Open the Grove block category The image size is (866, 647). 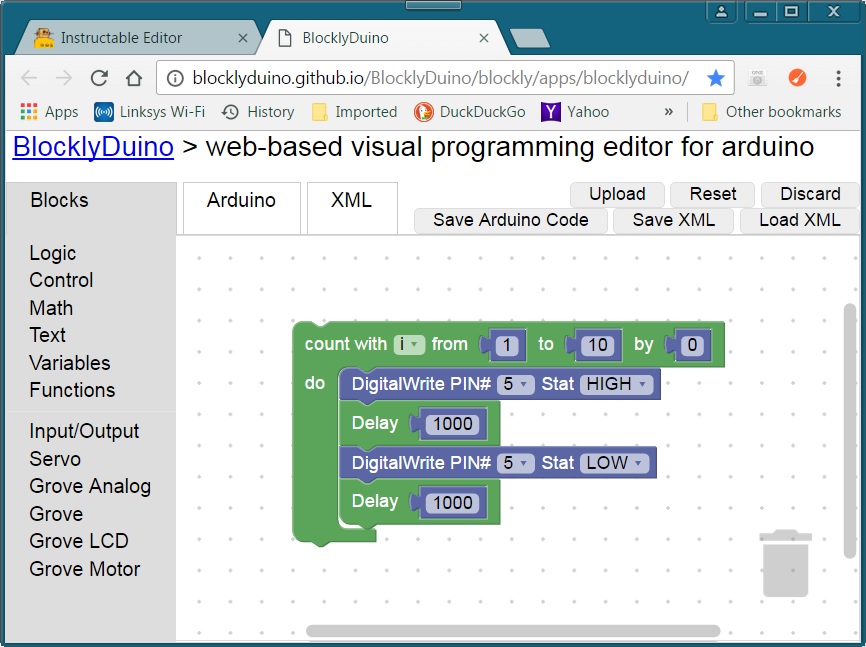[56, 514]
